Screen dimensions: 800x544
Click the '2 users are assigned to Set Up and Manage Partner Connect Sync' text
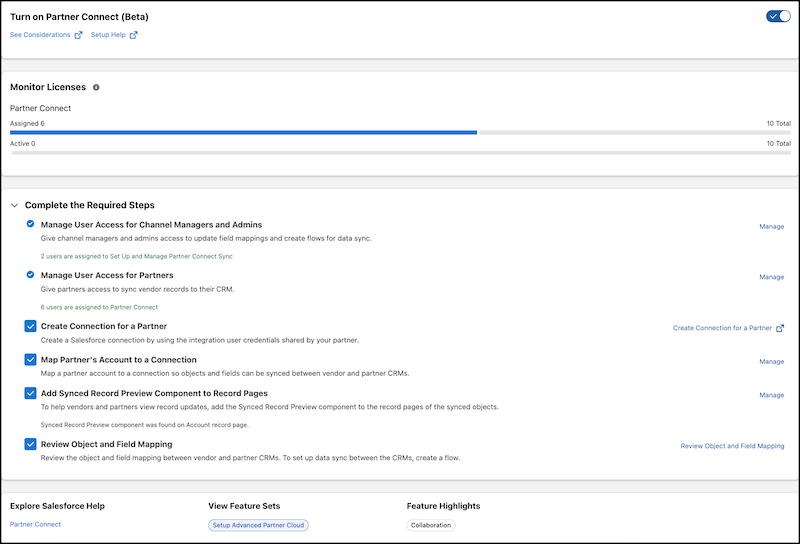pyautogui.click(x=137, y=256)
